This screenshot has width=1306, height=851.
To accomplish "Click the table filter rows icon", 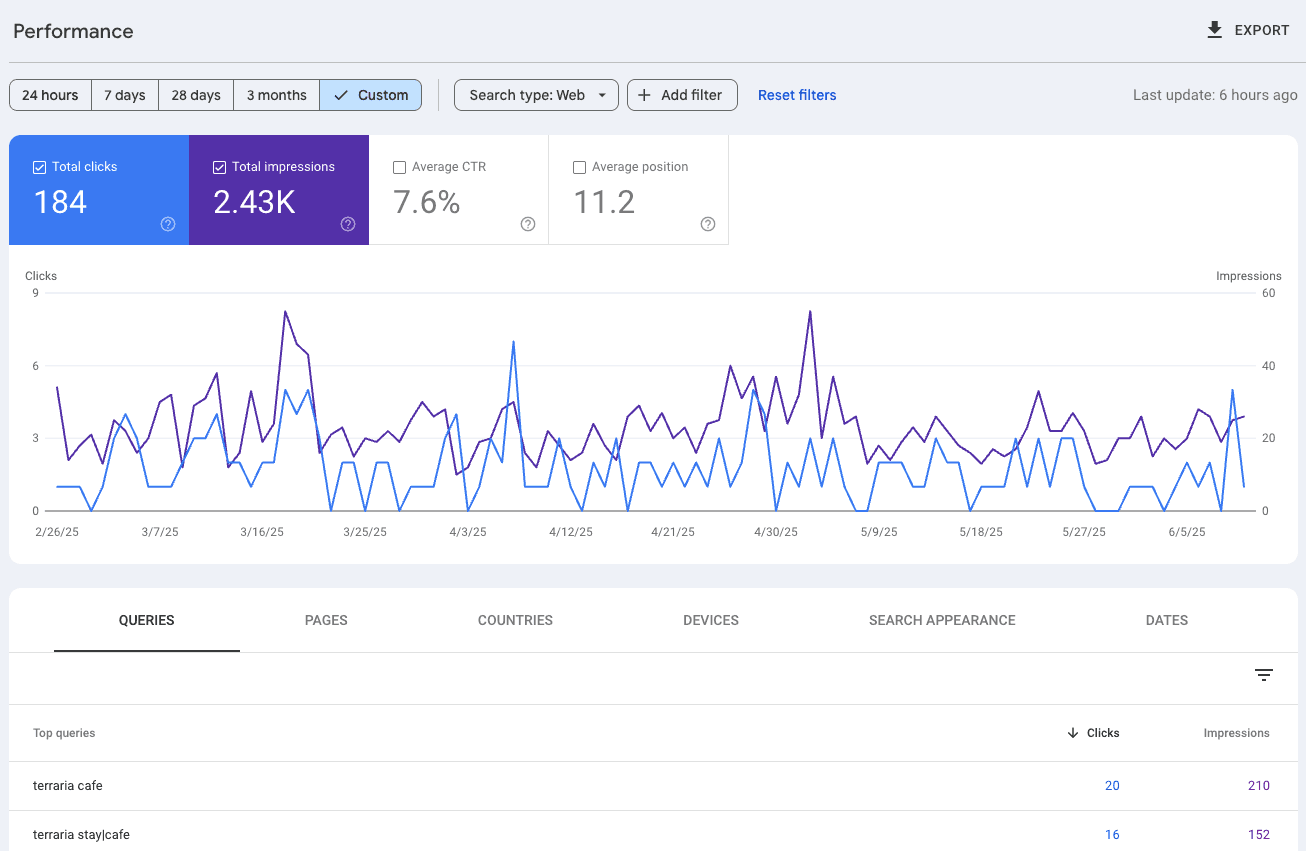I will click(x=1264, y=676).
